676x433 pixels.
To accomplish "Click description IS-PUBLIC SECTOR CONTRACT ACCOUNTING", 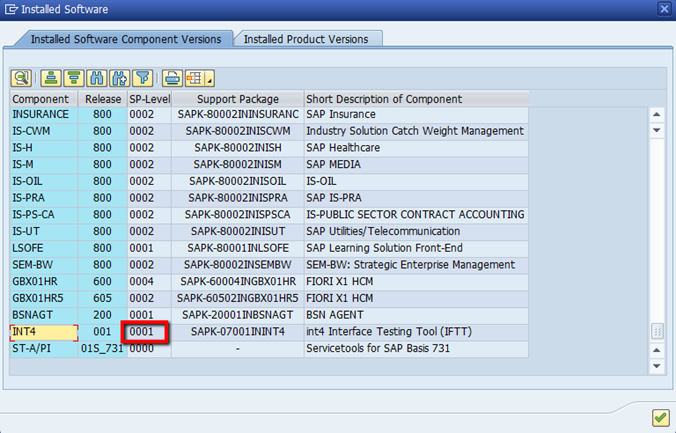I will [x=416, y=215].
